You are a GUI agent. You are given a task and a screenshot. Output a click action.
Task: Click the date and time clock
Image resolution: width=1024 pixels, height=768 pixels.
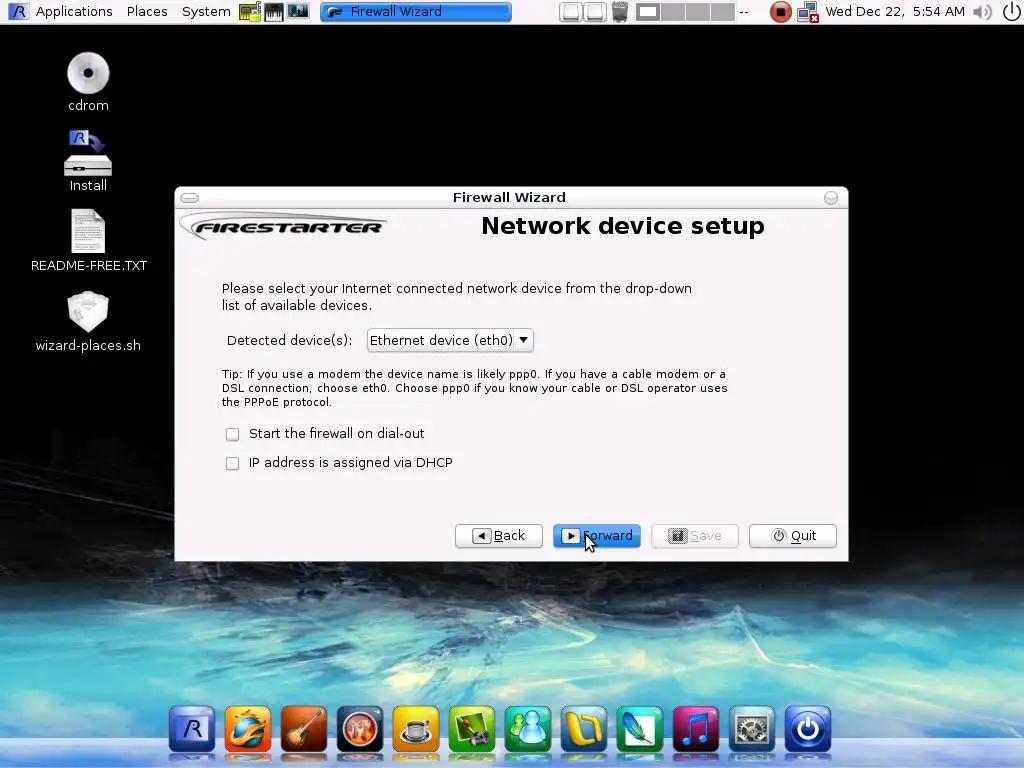(x=895, y=12)
